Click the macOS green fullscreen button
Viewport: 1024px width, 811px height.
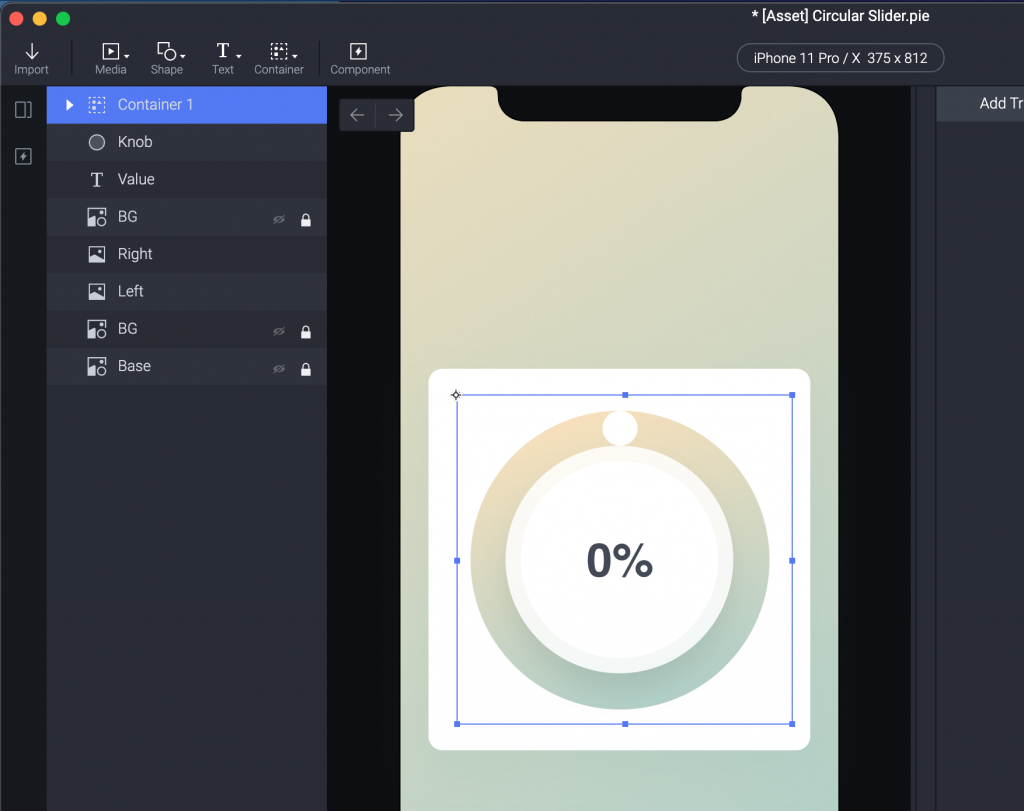63,18
